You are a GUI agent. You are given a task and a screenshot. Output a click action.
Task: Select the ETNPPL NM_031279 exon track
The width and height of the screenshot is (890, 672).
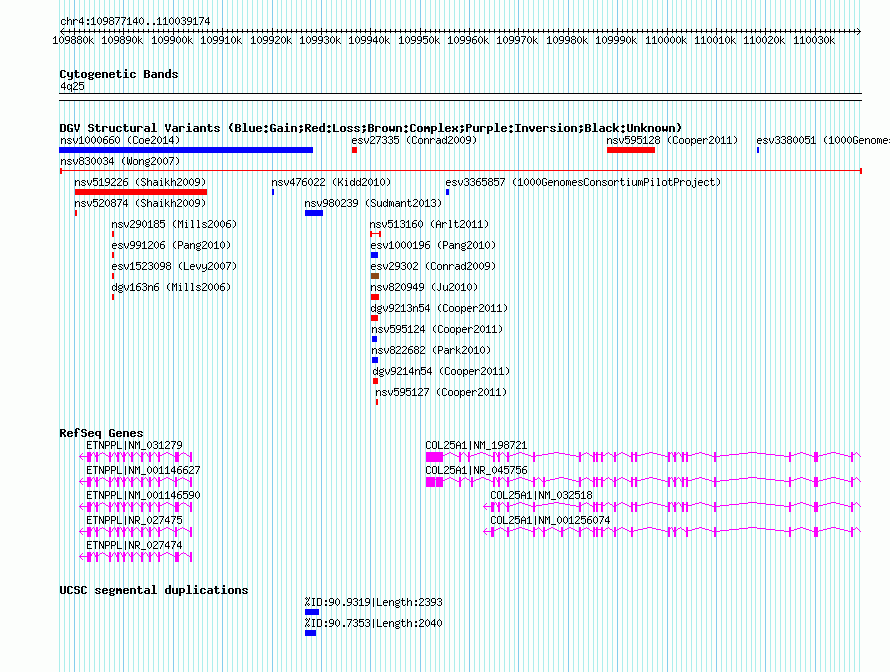pos(136,457)
